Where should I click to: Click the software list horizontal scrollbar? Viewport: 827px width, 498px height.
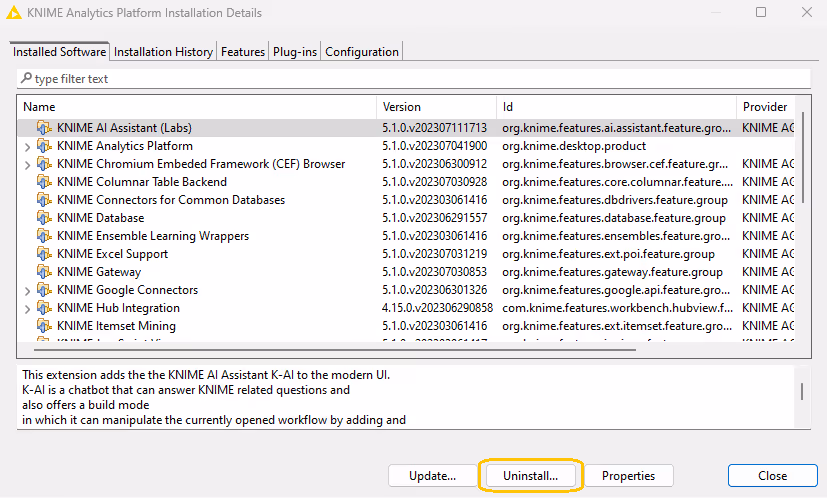335,349
